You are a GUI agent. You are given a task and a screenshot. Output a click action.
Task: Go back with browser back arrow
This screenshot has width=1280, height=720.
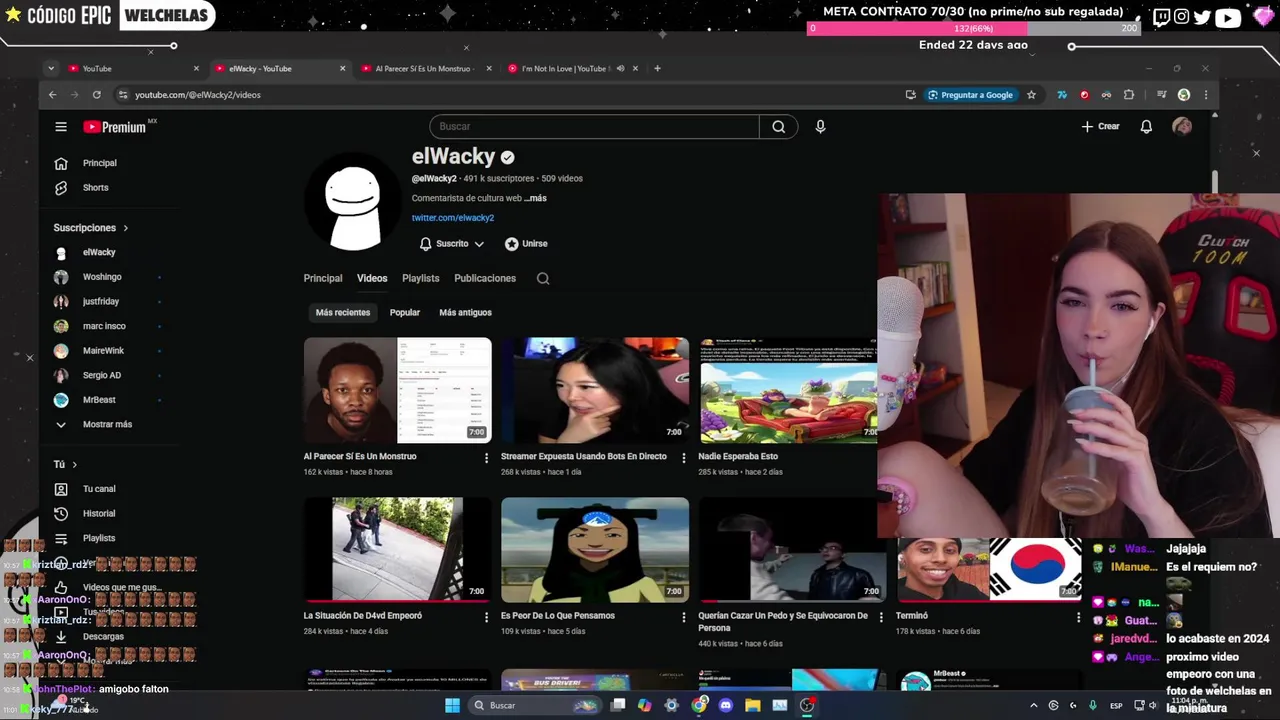pos(52,95)
